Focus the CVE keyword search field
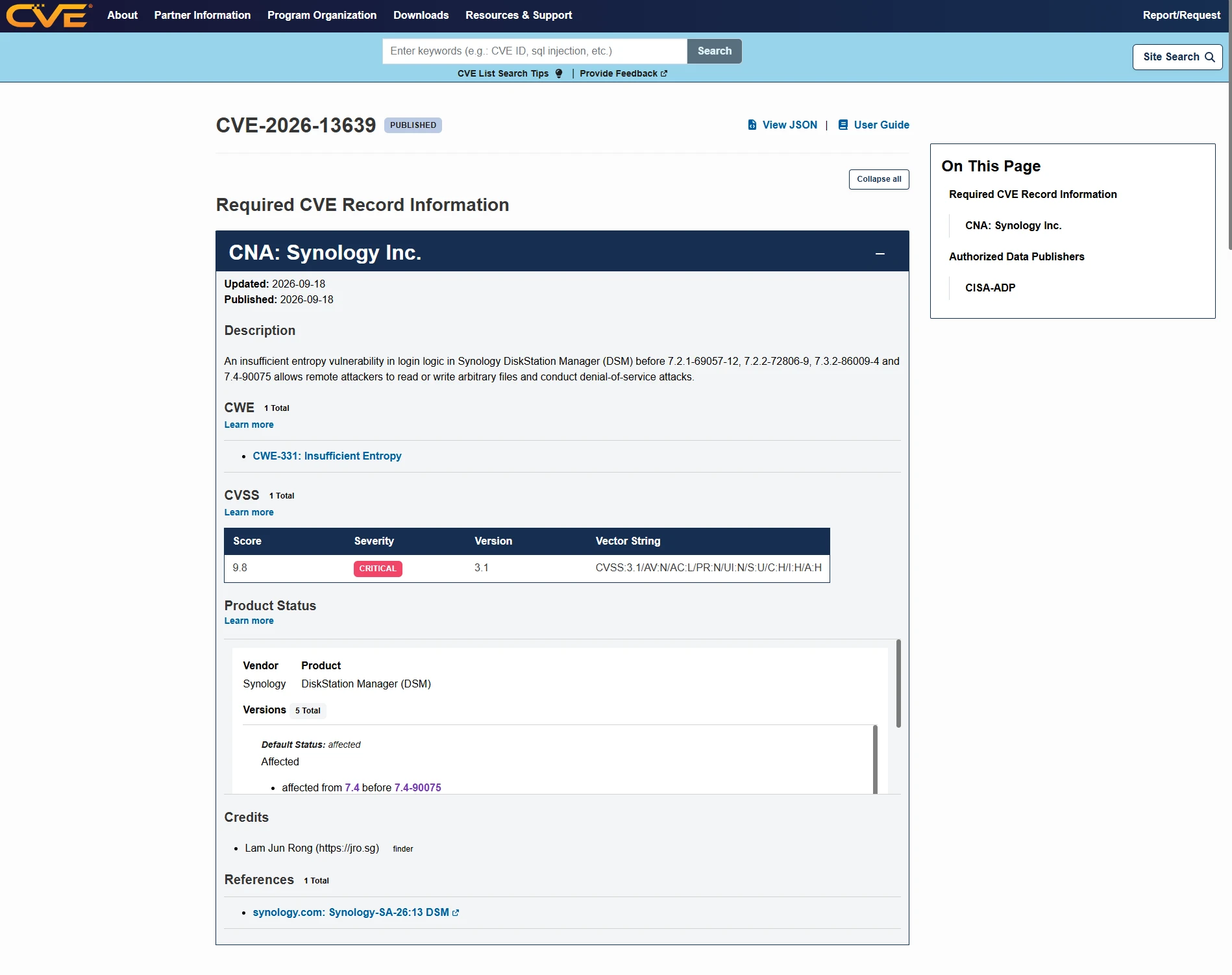Screen dimensions: 1232x975 coord(535,51)
